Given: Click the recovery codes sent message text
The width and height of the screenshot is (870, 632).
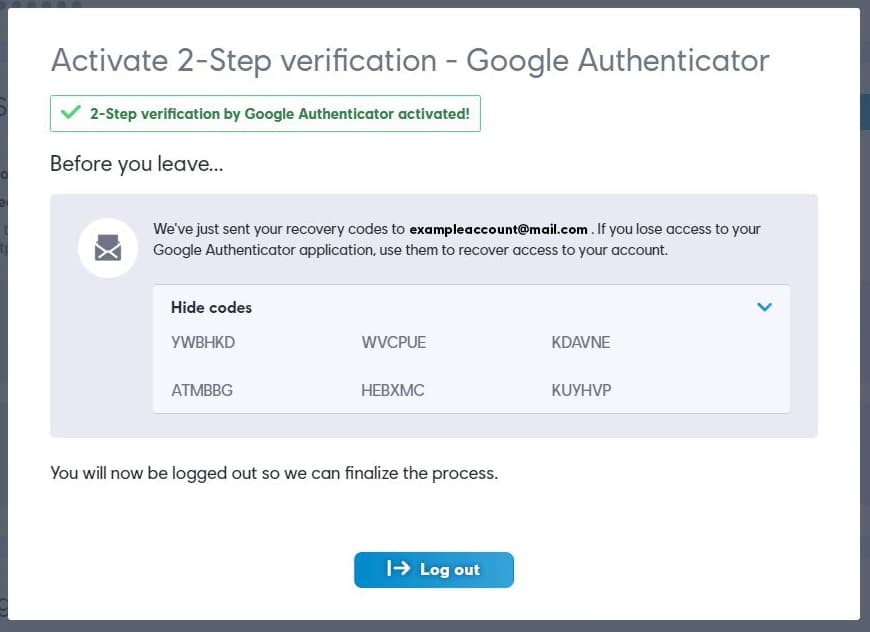Looking at the screenshot, I should pyautogui.click(x=279, y=229).
